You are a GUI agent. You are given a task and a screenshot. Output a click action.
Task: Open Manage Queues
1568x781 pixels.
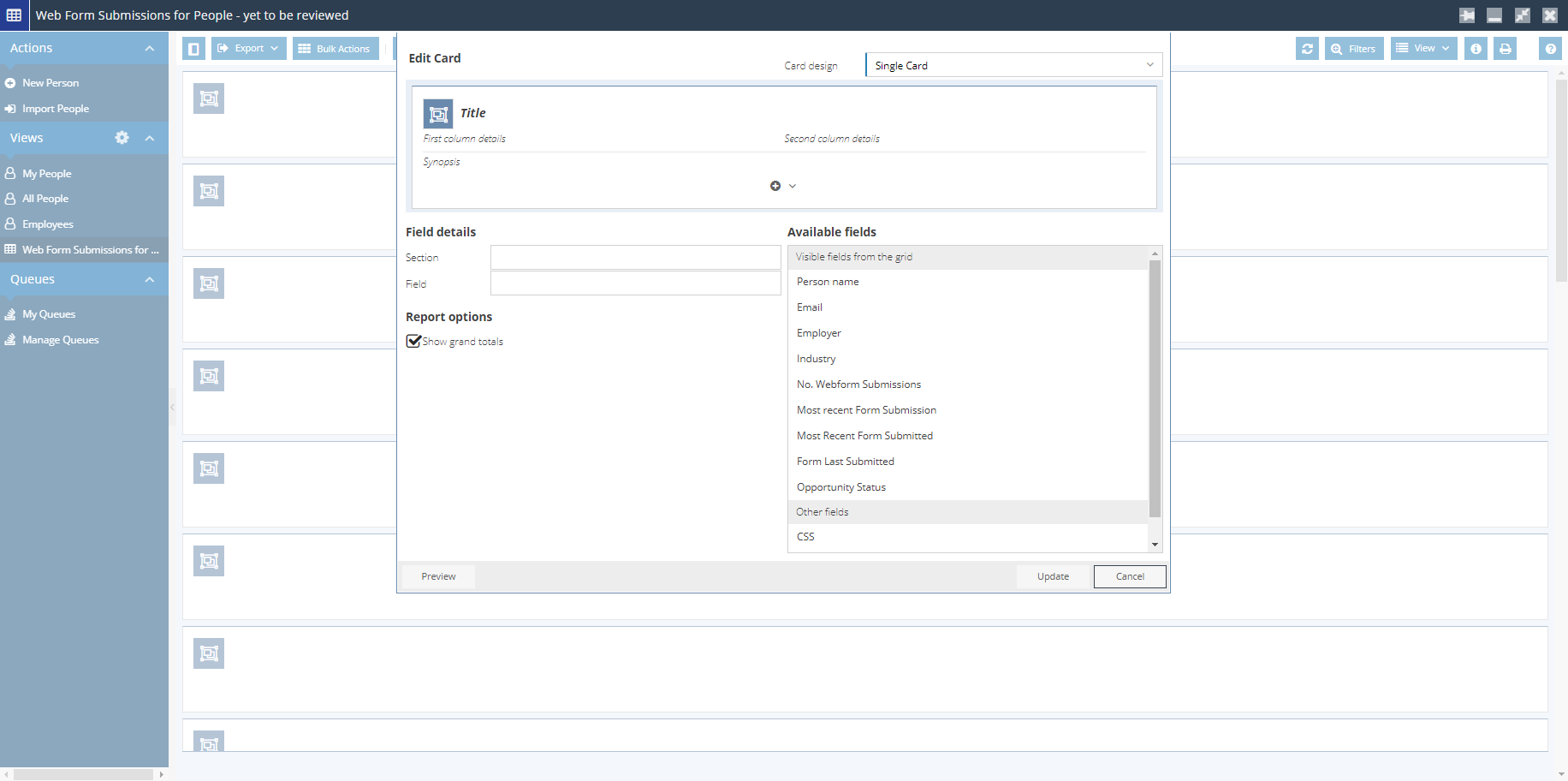pyautogui.click(x=61, y=340)
